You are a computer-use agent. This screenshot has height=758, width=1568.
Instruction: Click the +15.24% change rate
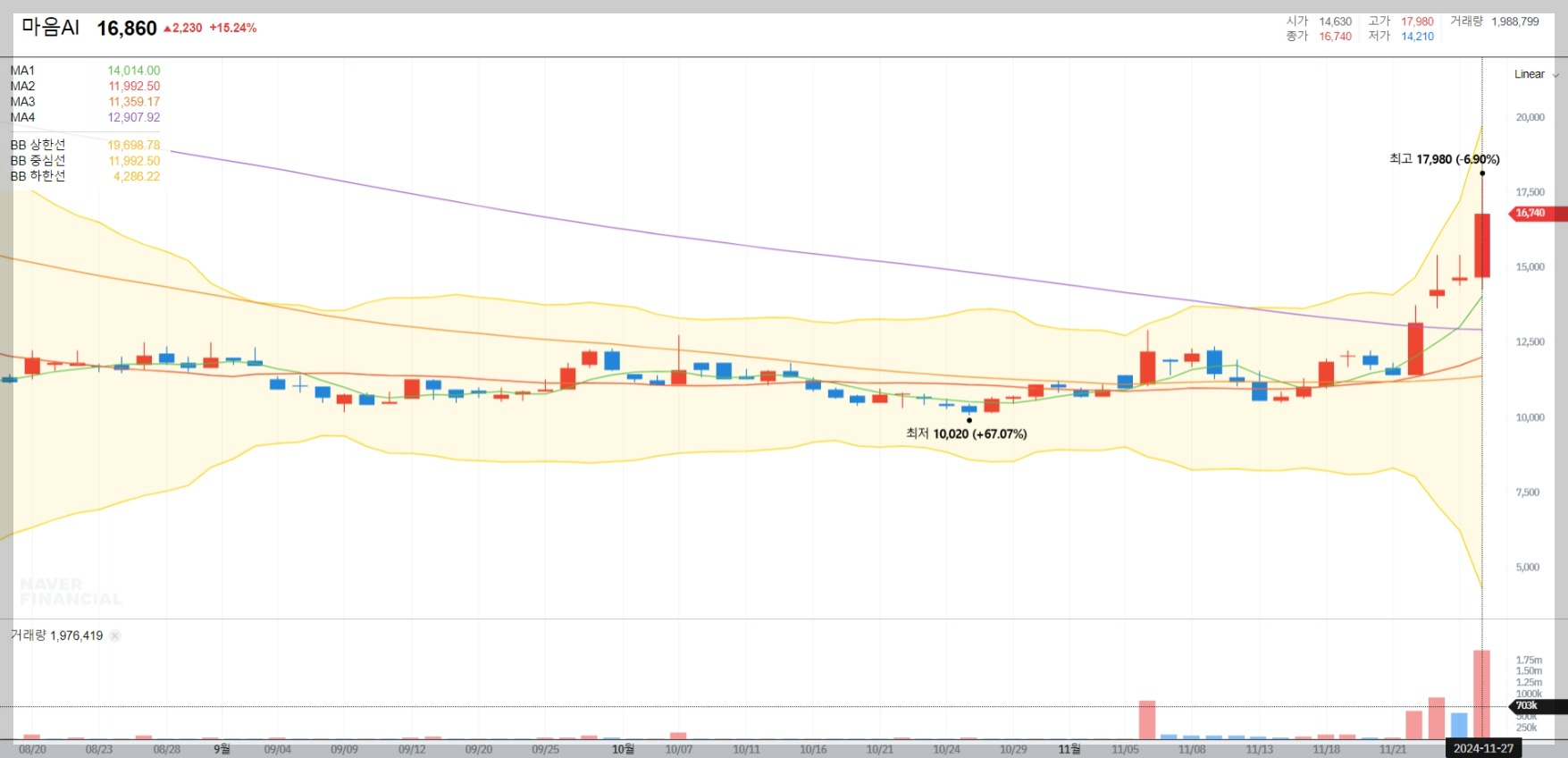pos(233,29)
